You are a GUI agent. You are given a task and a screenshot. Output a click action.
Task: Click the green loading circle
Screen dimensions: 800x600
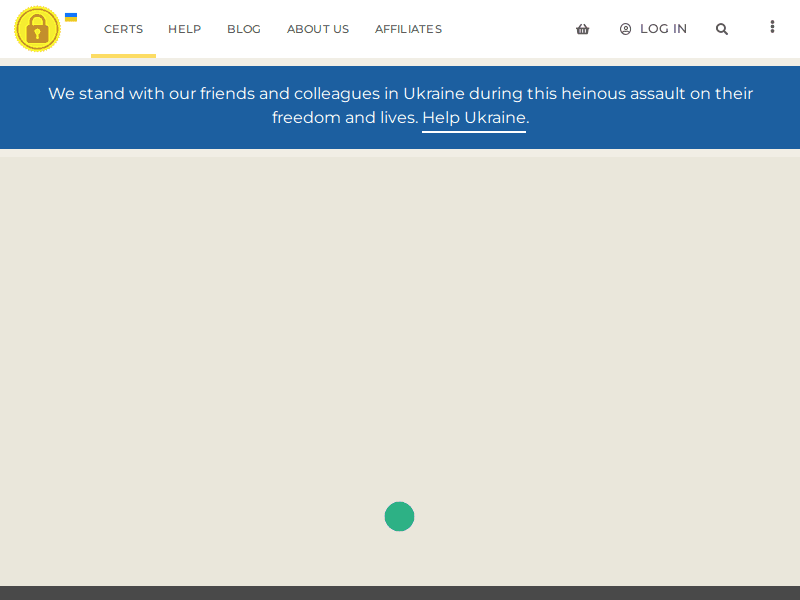[399, 517]
